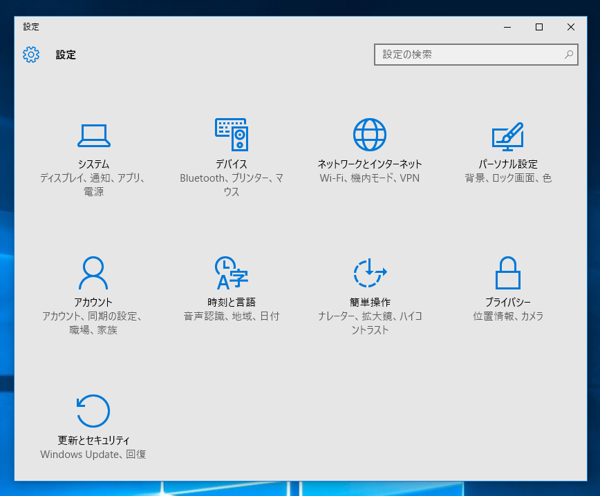600x496 pixels.
Task: Click the 背景、ロック画面、色 description
Action: 508,178
